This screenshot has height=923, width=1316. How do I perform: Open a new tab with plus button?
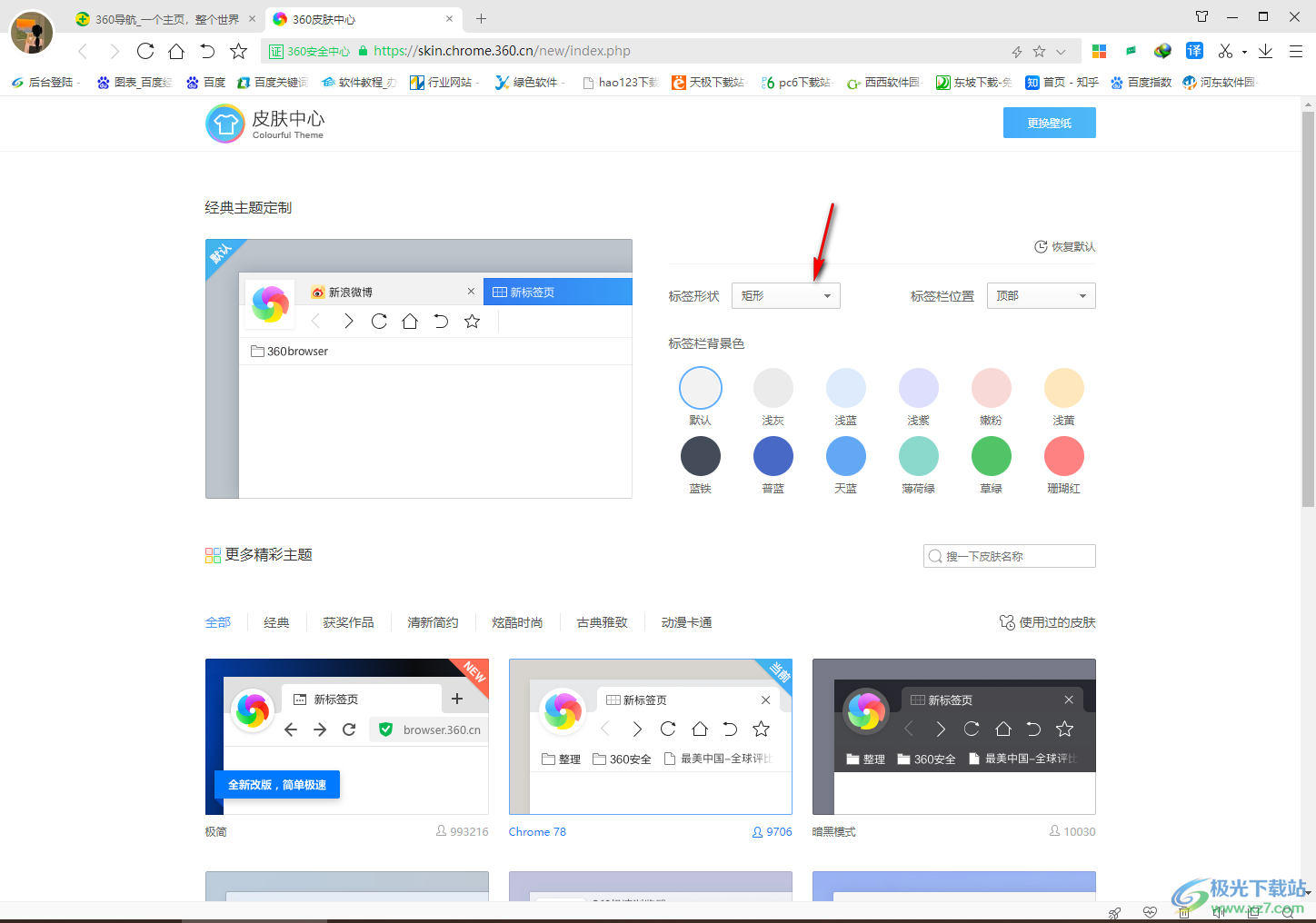[481, 18]
